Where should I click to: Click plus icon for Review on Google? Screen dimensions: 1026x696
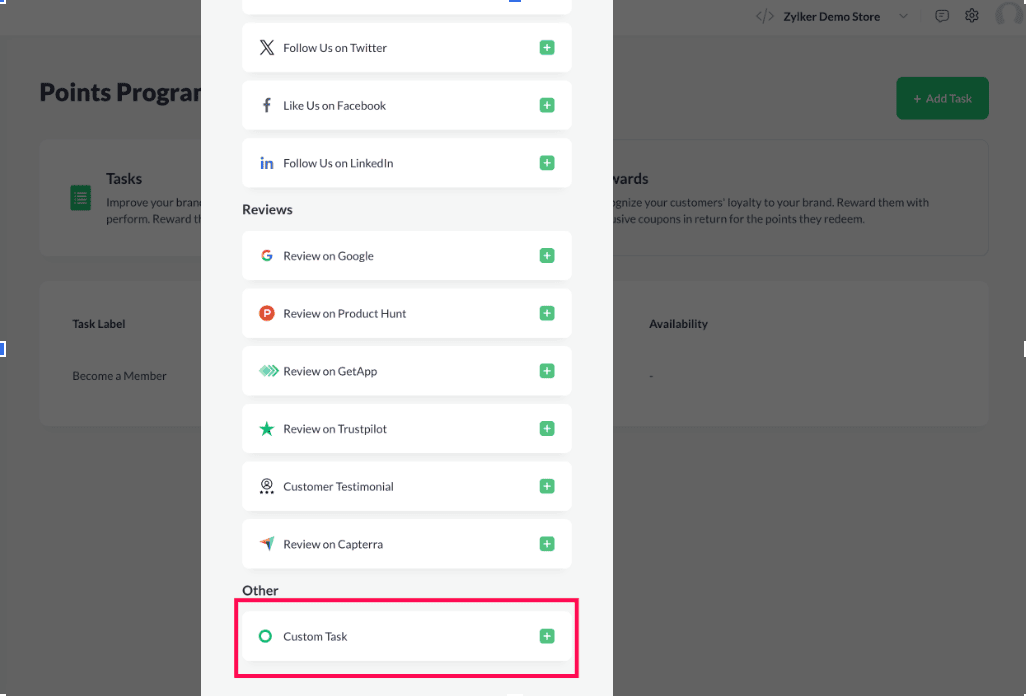(547, 256)
